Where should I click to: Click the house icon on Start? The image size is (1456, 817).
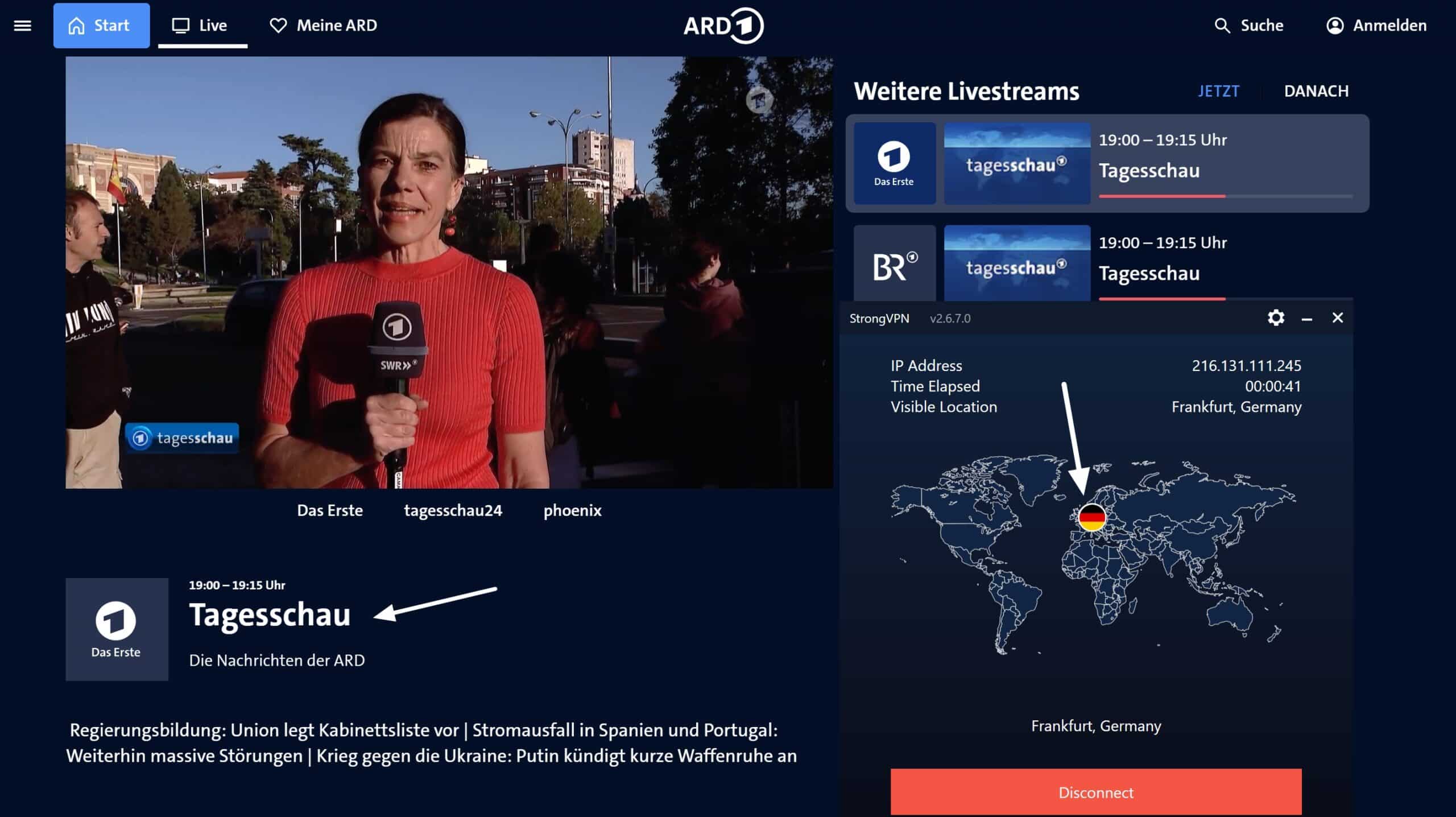coord(76,26)
